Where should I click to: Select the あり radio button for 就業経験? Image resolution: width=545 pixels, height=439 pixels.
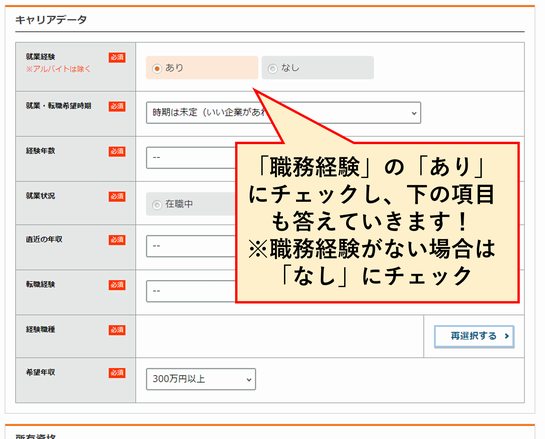[x=157, y=68]
